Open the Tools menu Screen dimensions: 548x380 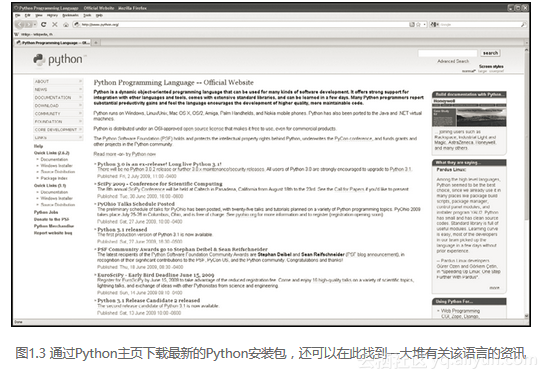pyautogui.click(x=87, y=15)
